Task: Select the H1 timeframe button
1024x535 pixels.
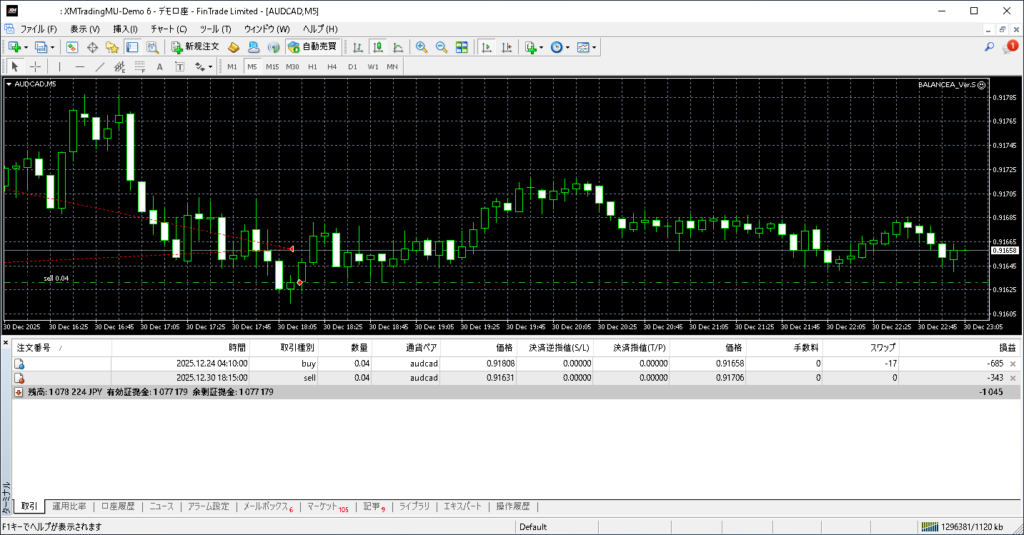Action: 312,67
